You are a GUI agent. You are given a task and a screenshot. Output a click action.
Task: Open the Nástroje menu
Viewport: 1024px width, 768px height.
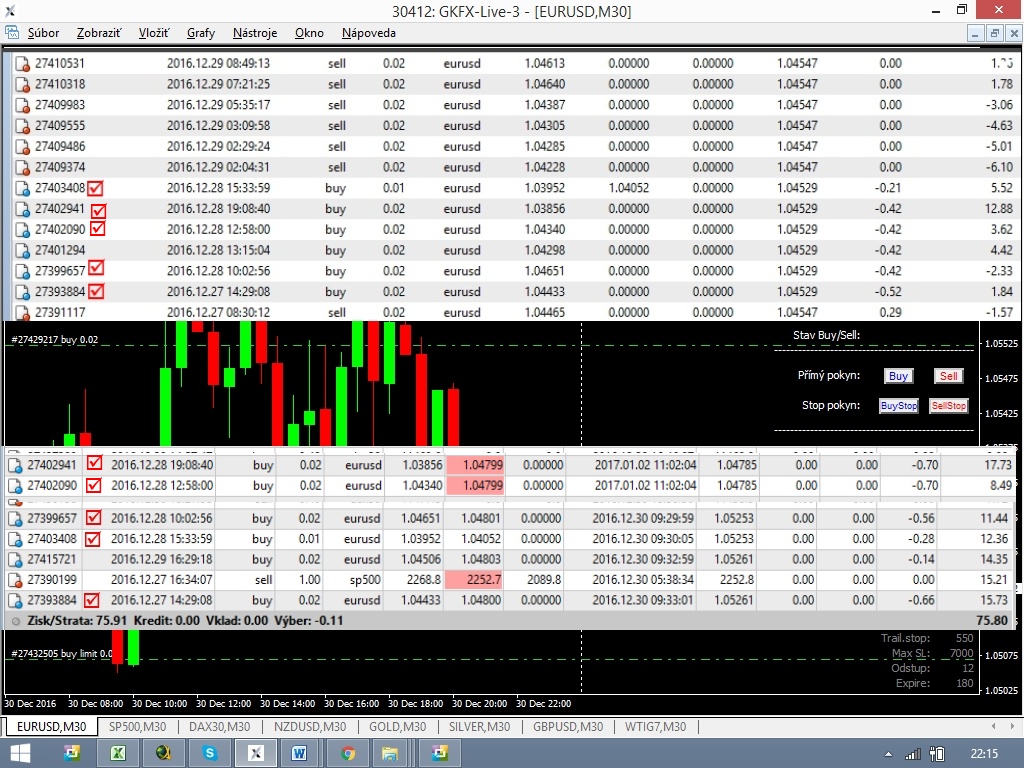255,33
